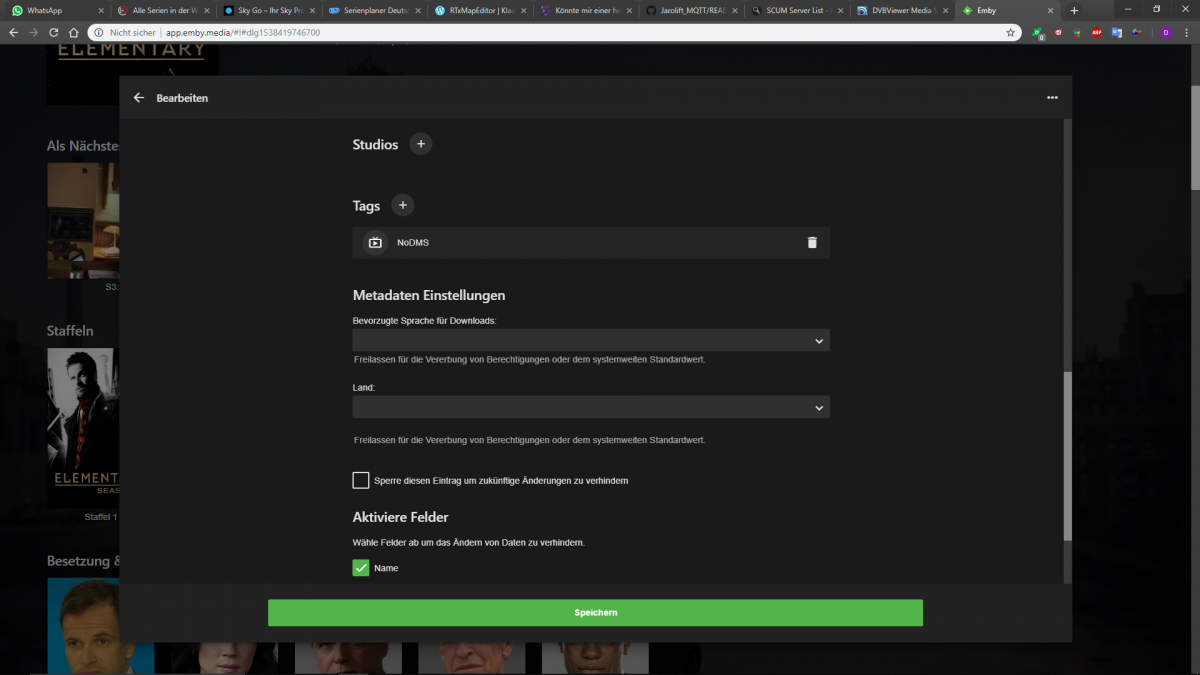Delete the NoDMS tag with trash icon
This screenshot has width=1200, height=675.
(x=812, y=243)
